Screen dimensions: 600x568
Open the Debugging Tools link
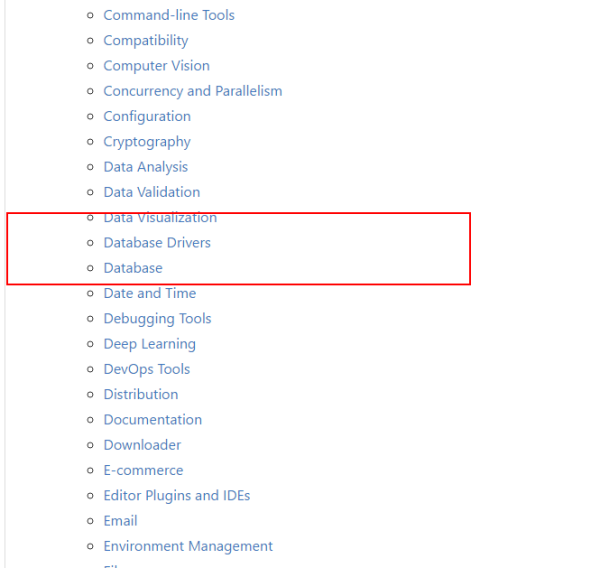[x=157, y=318]
